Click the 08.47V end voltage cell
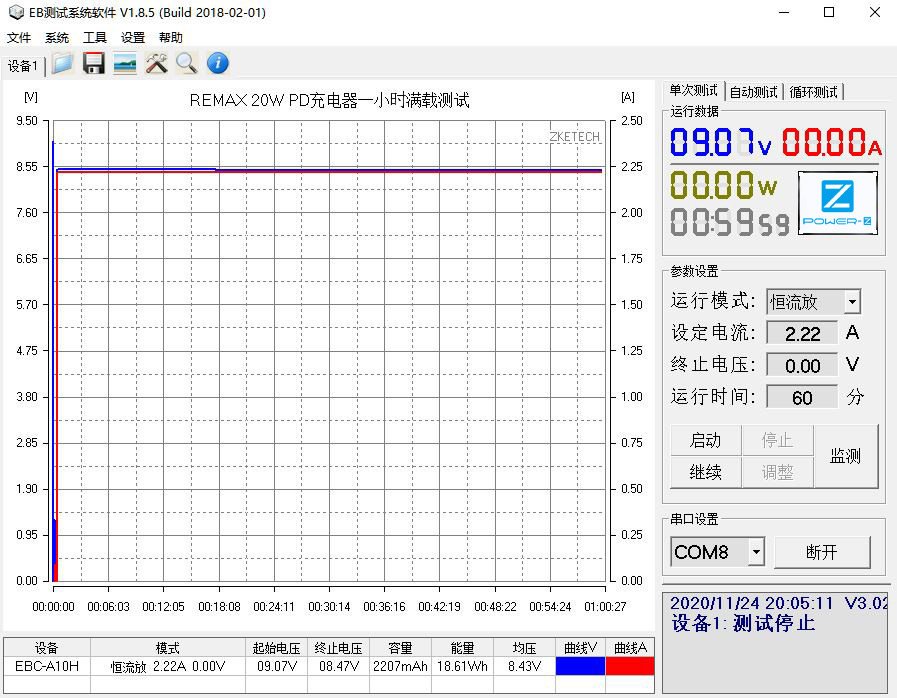Viewport: 897px width, 698px height. point(339,666)
